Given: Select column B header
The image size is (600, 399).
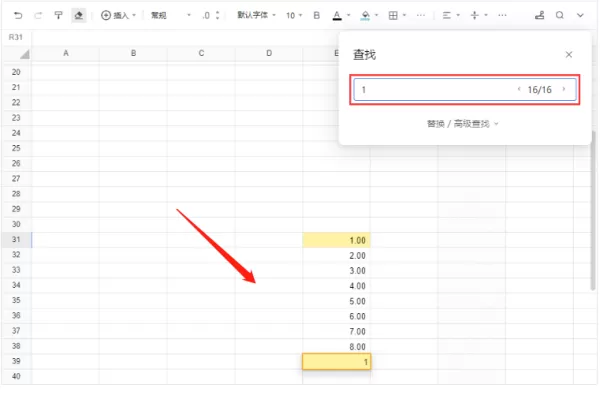Looking at the screenshot, I should tap(134, 53).
